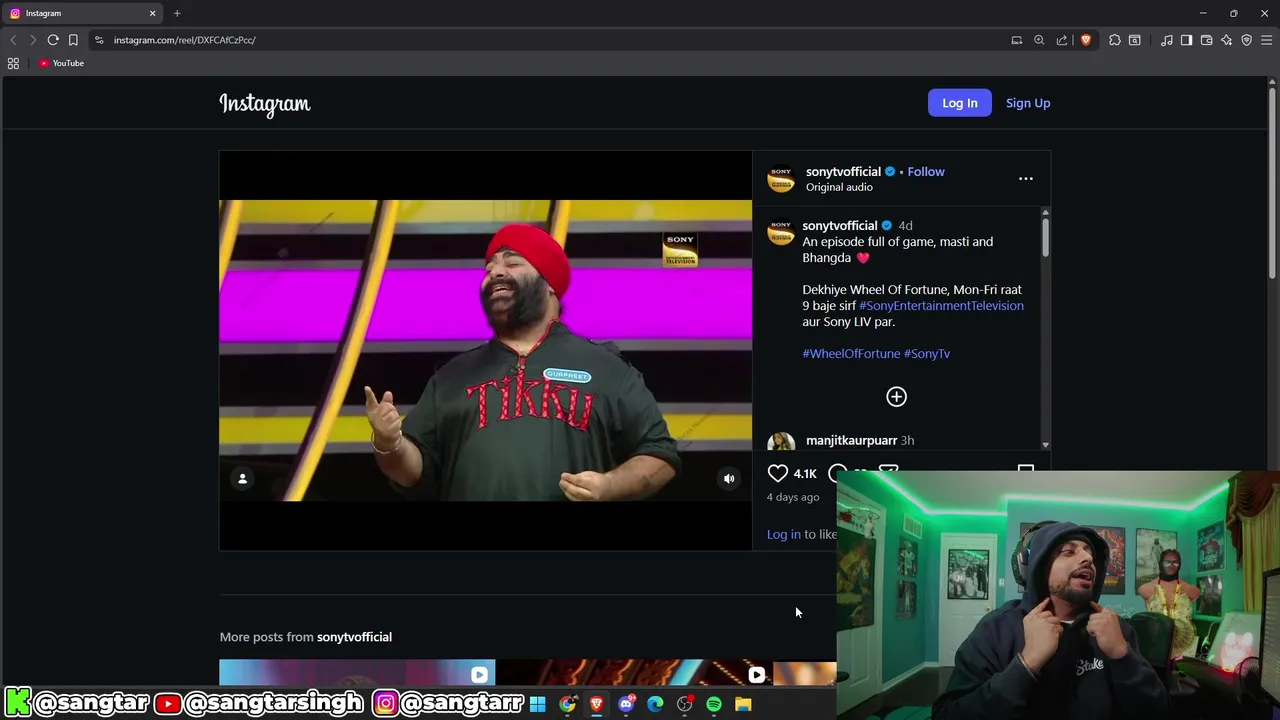Open Google Chrome from the taskbar
Screen dimensions: 1280x720
pos(567,704)
